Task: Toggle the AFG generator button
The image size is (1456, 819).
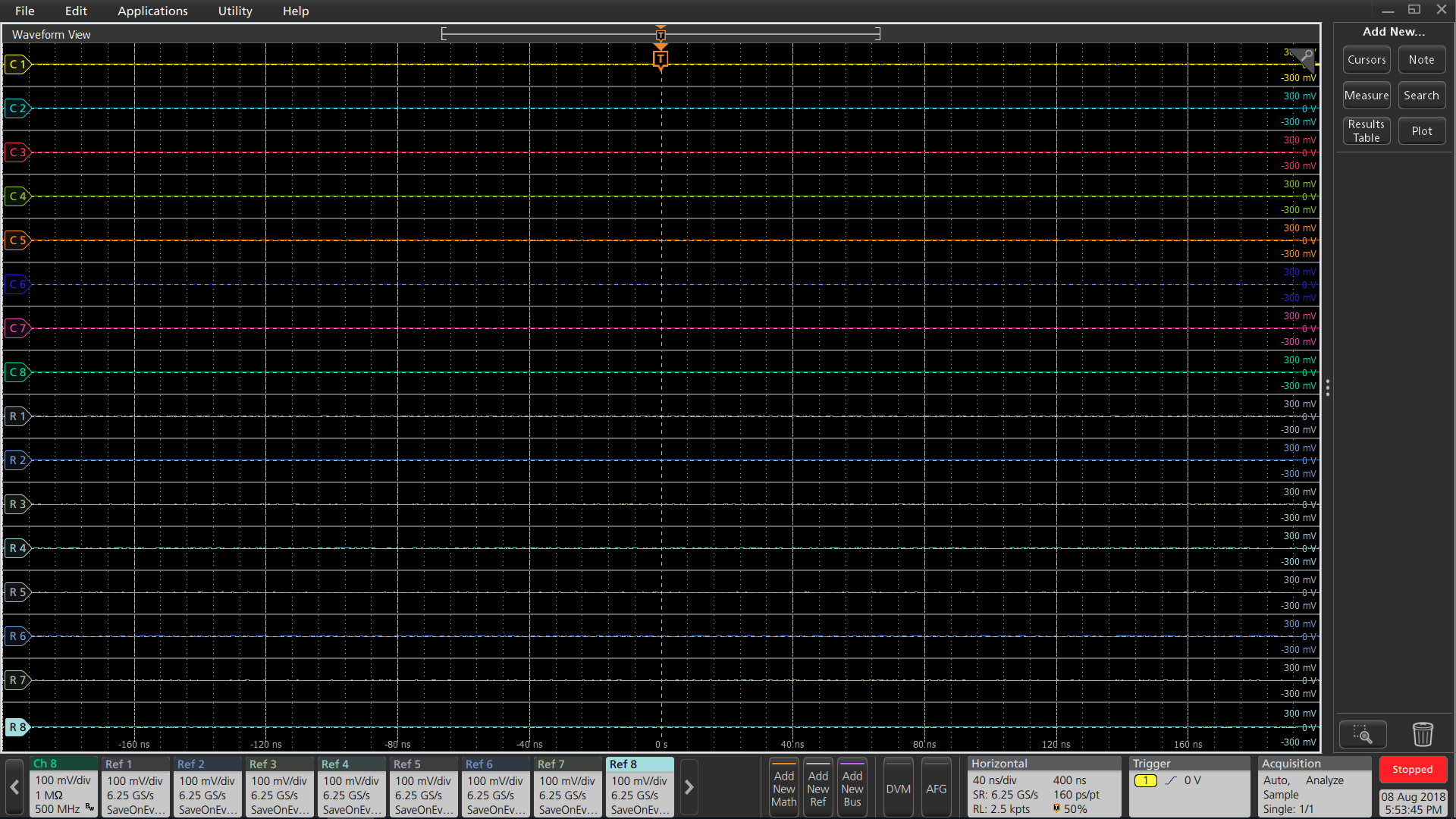Action: 936,789
